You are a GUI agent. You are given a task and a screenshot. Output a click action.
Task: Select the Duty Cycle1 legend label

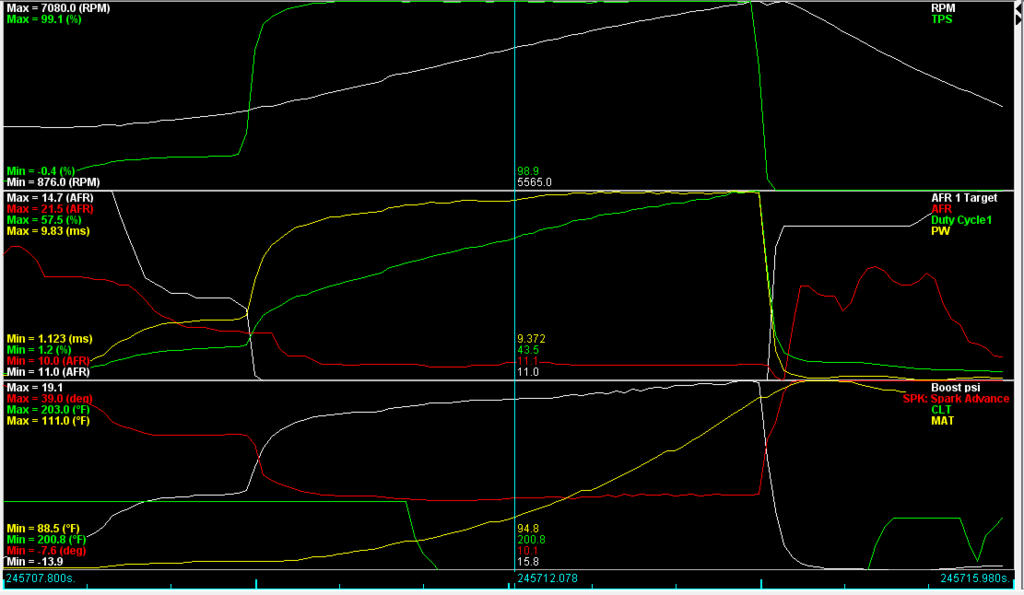pos(962,219)
